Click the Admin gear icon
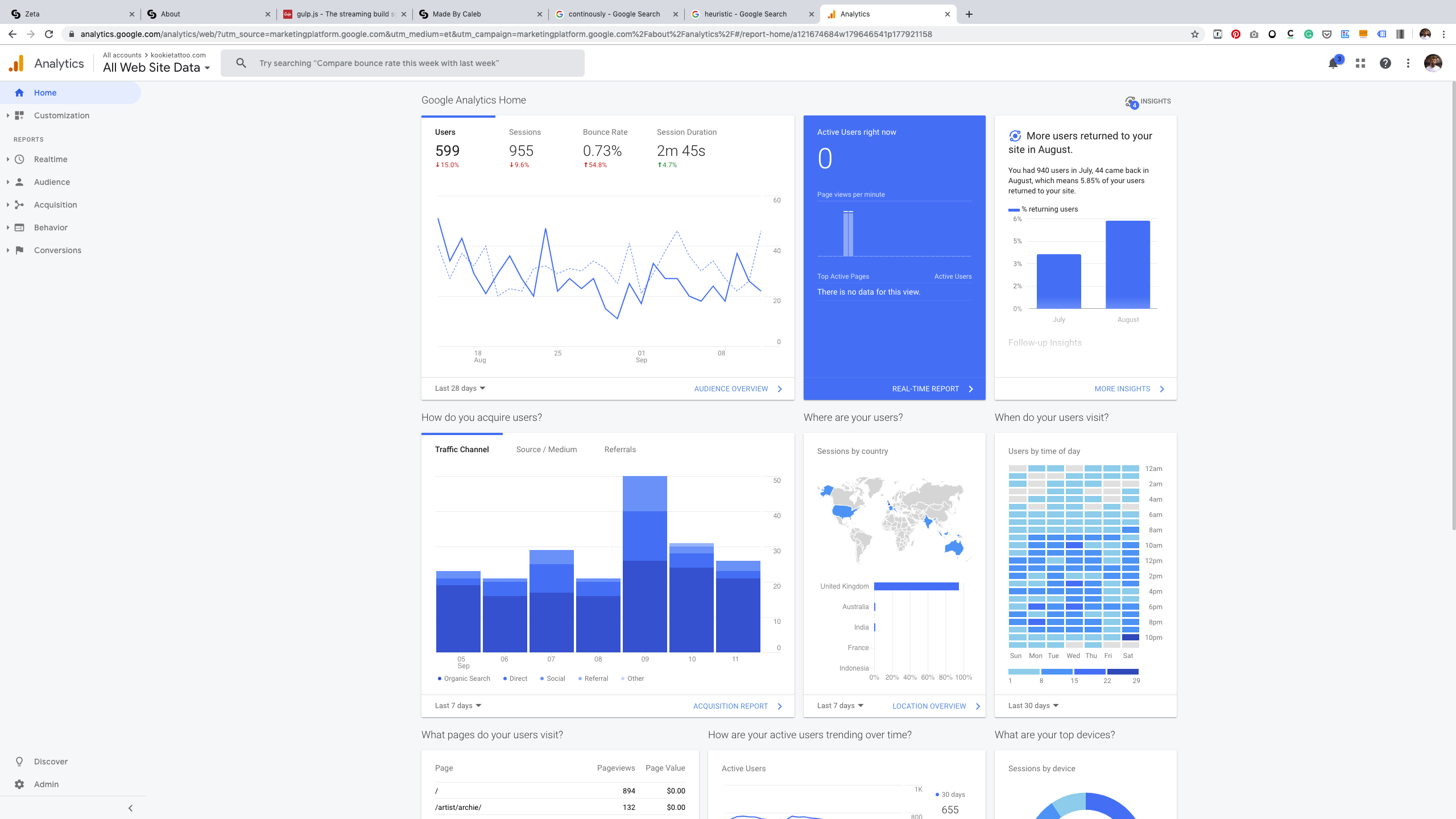Viewport: 1456px width, 819px height. click(19, 784)
